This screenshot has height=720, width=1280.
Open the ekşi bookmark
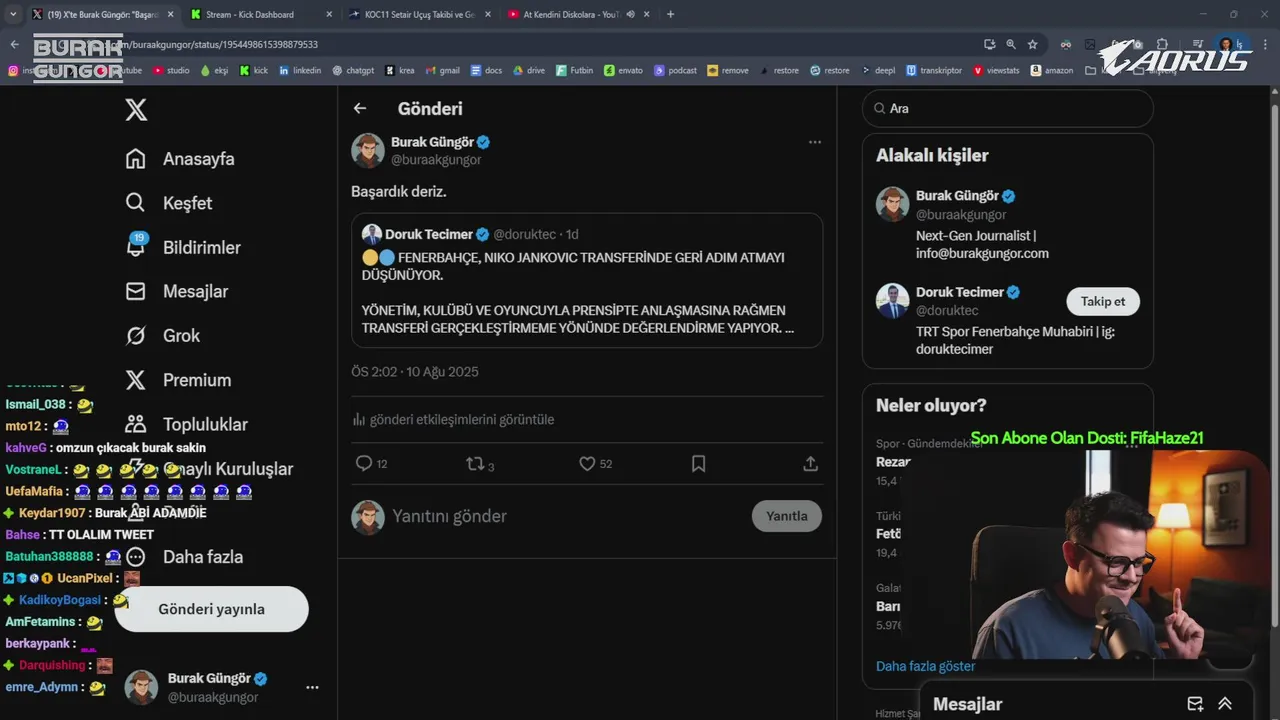click(214, 71)
